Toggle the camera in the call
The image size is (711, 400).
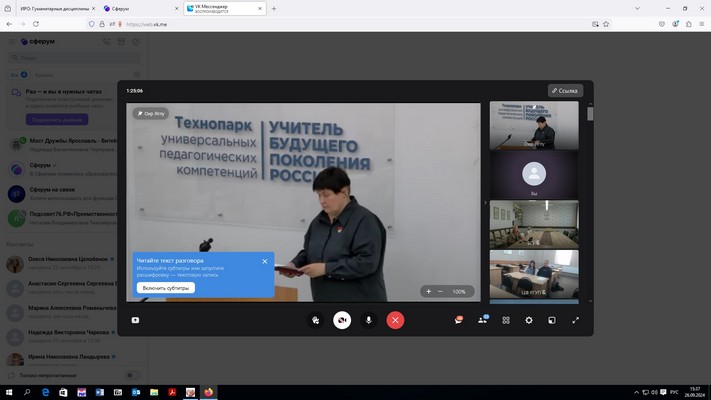(x=342, y=320)
